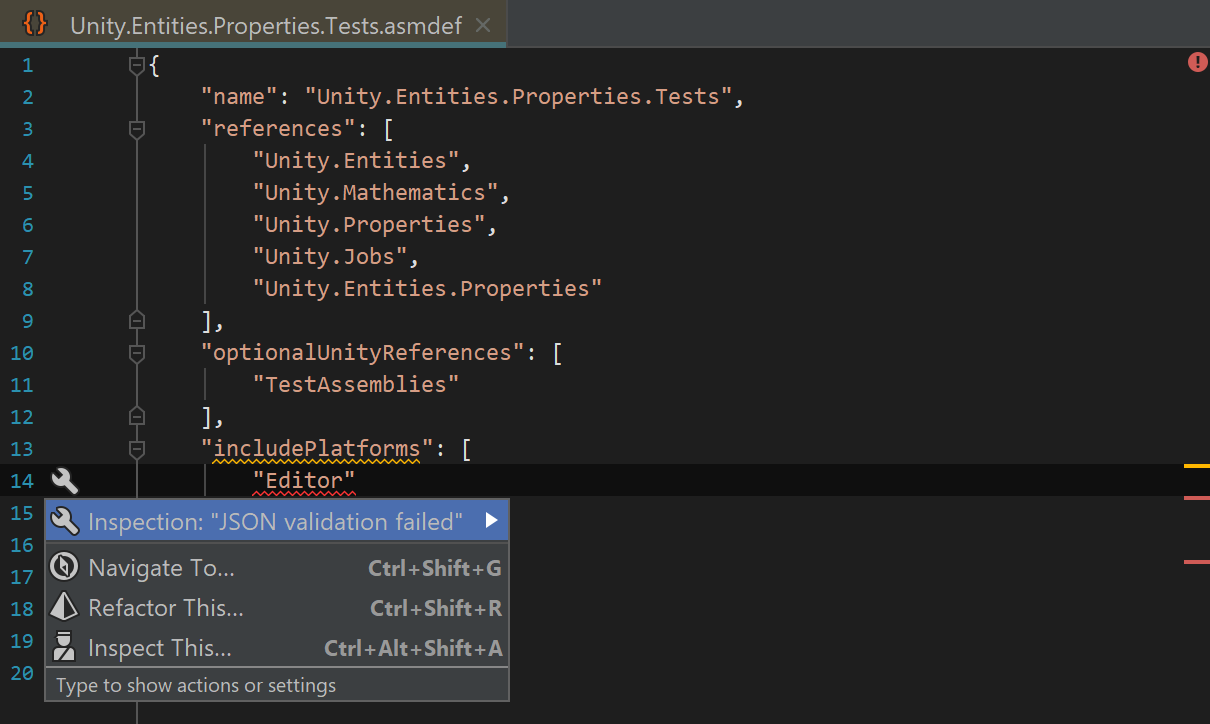This screenshot has height=724, width=1210.
Task: Select the Unity.Entities.Properties.Tests.asmdef editor tab
Action: [x=265, y=26]
